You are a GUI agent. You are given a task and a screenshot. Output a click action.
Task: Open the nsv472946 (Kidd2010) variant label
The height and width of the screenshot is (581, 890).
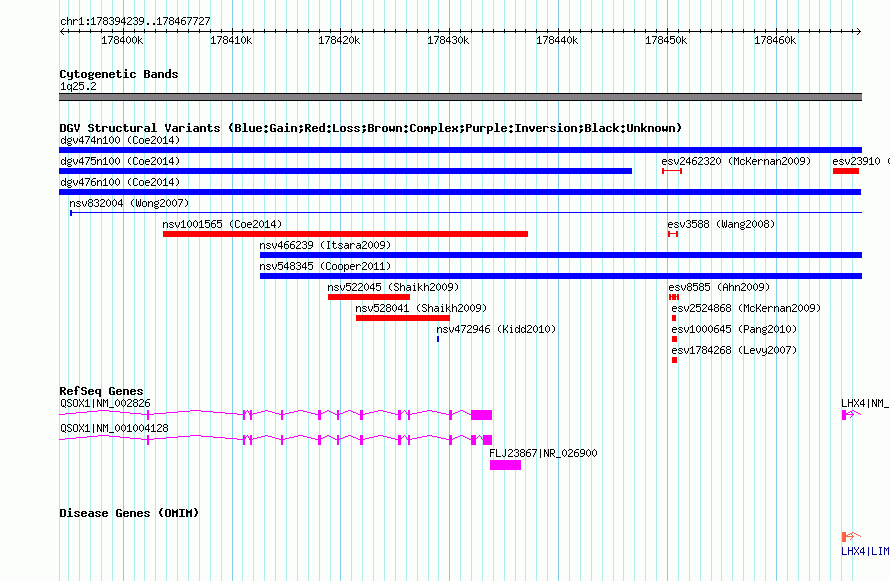496,329
